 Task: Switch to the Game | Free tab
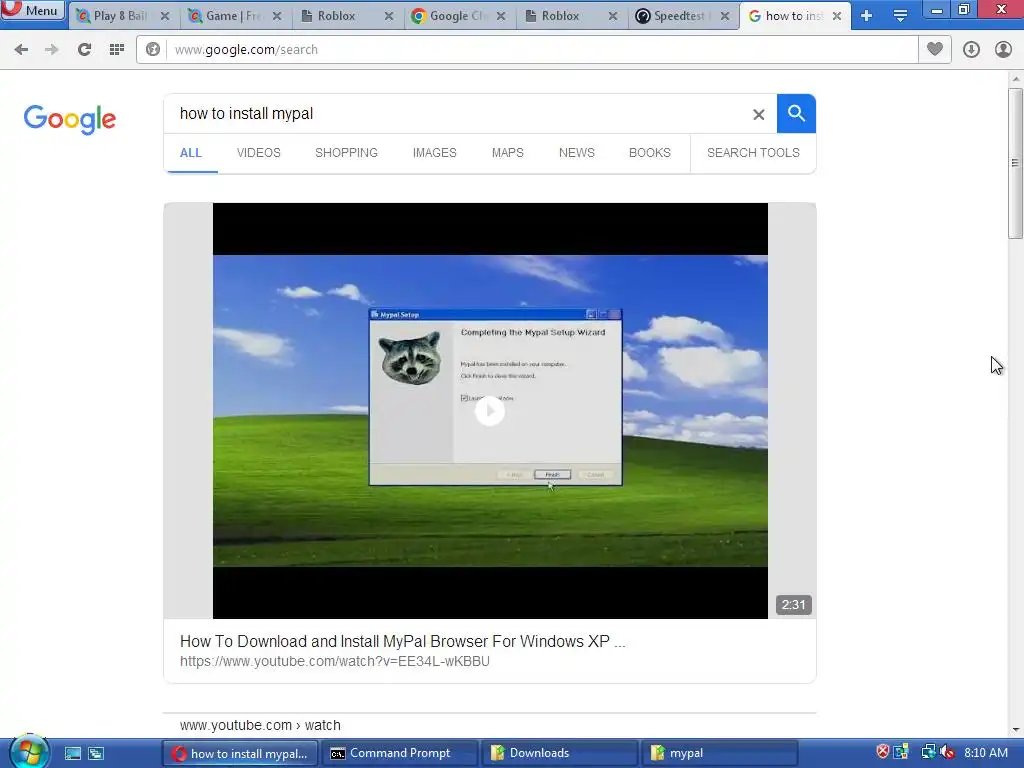pyautogui.click(x=234, y=16)
